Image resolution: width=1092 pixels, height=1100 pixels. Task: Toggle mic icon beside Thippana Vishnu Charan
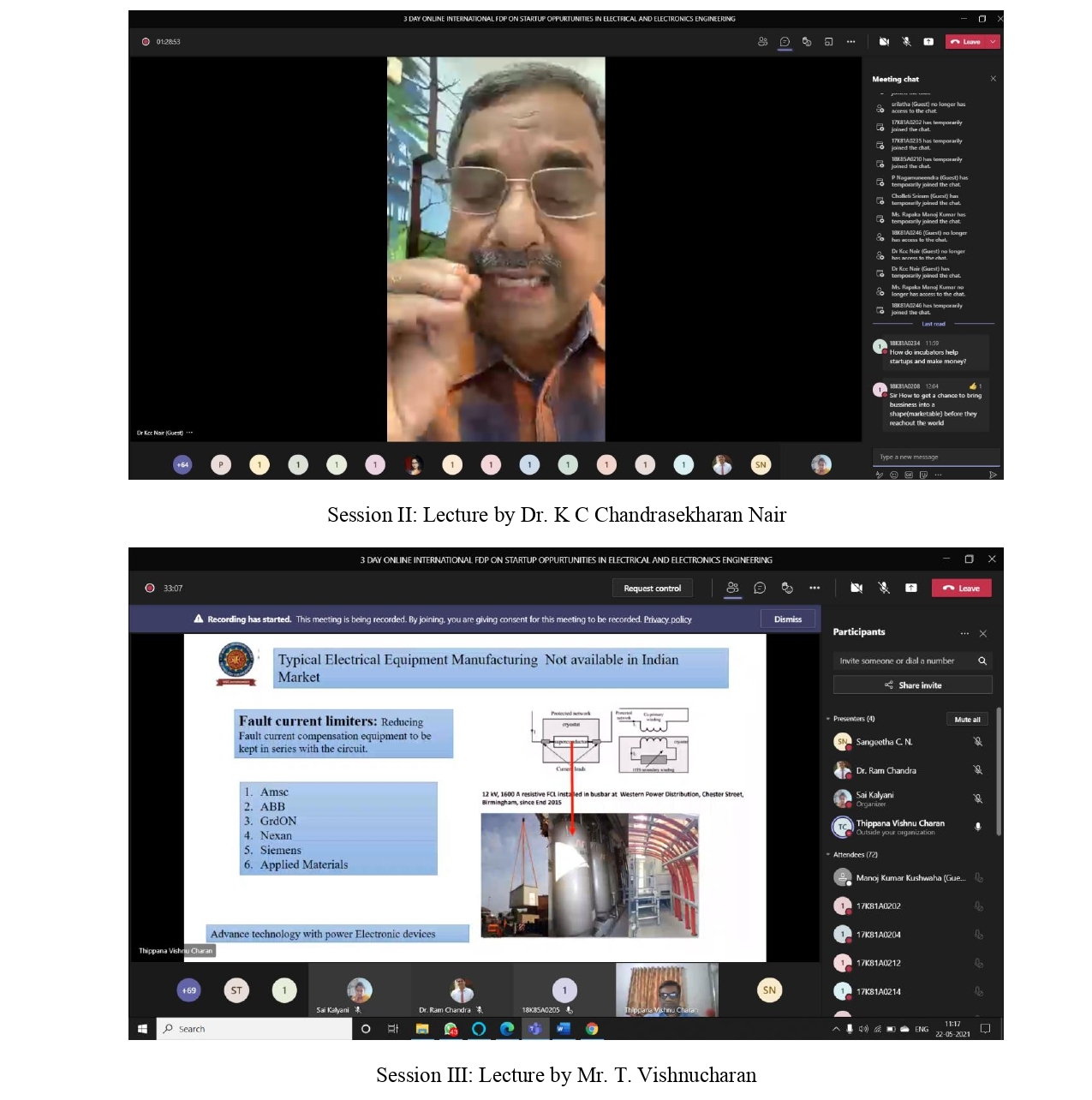point(978,827)
